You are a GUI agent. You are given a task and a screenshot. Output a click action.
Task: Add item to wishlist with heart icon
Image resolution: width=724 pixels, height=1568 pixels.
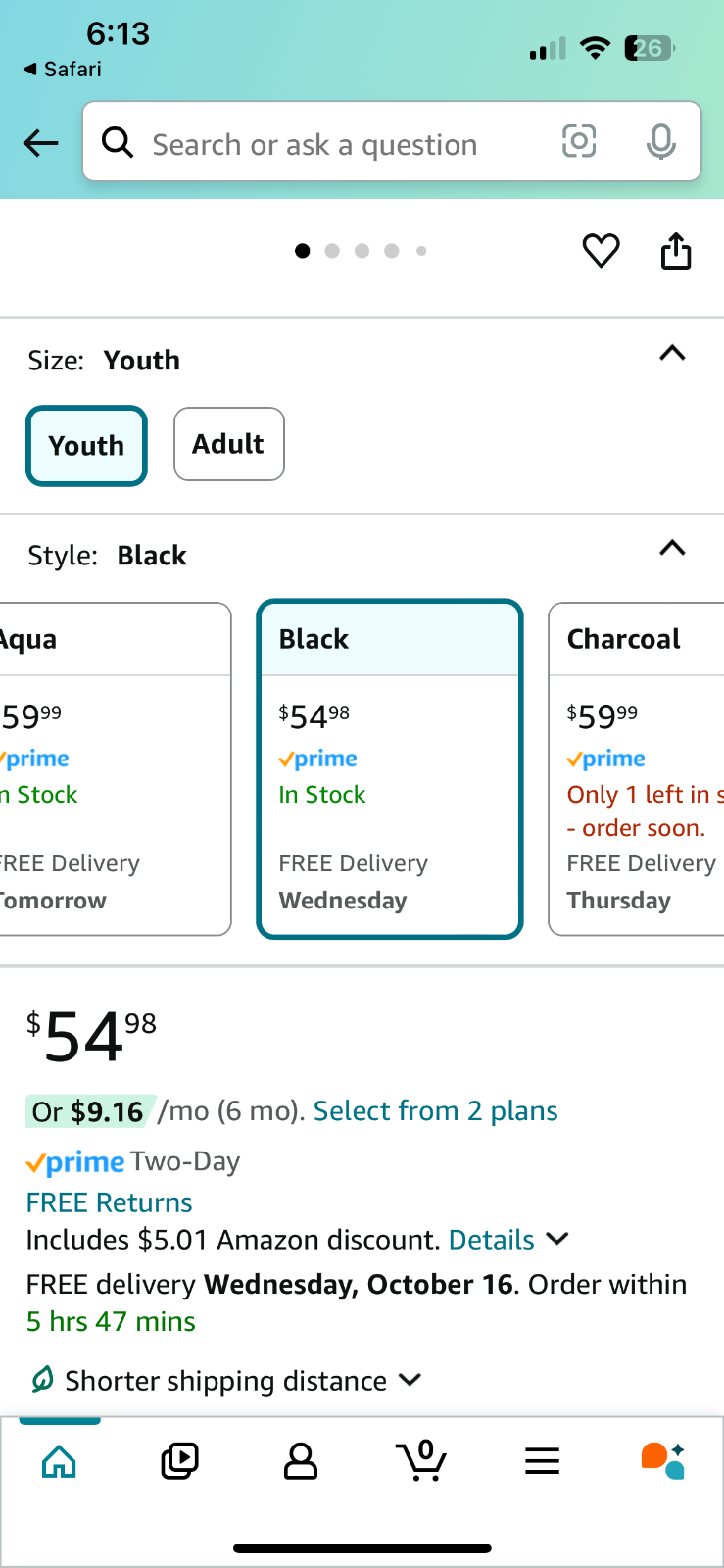601,251
